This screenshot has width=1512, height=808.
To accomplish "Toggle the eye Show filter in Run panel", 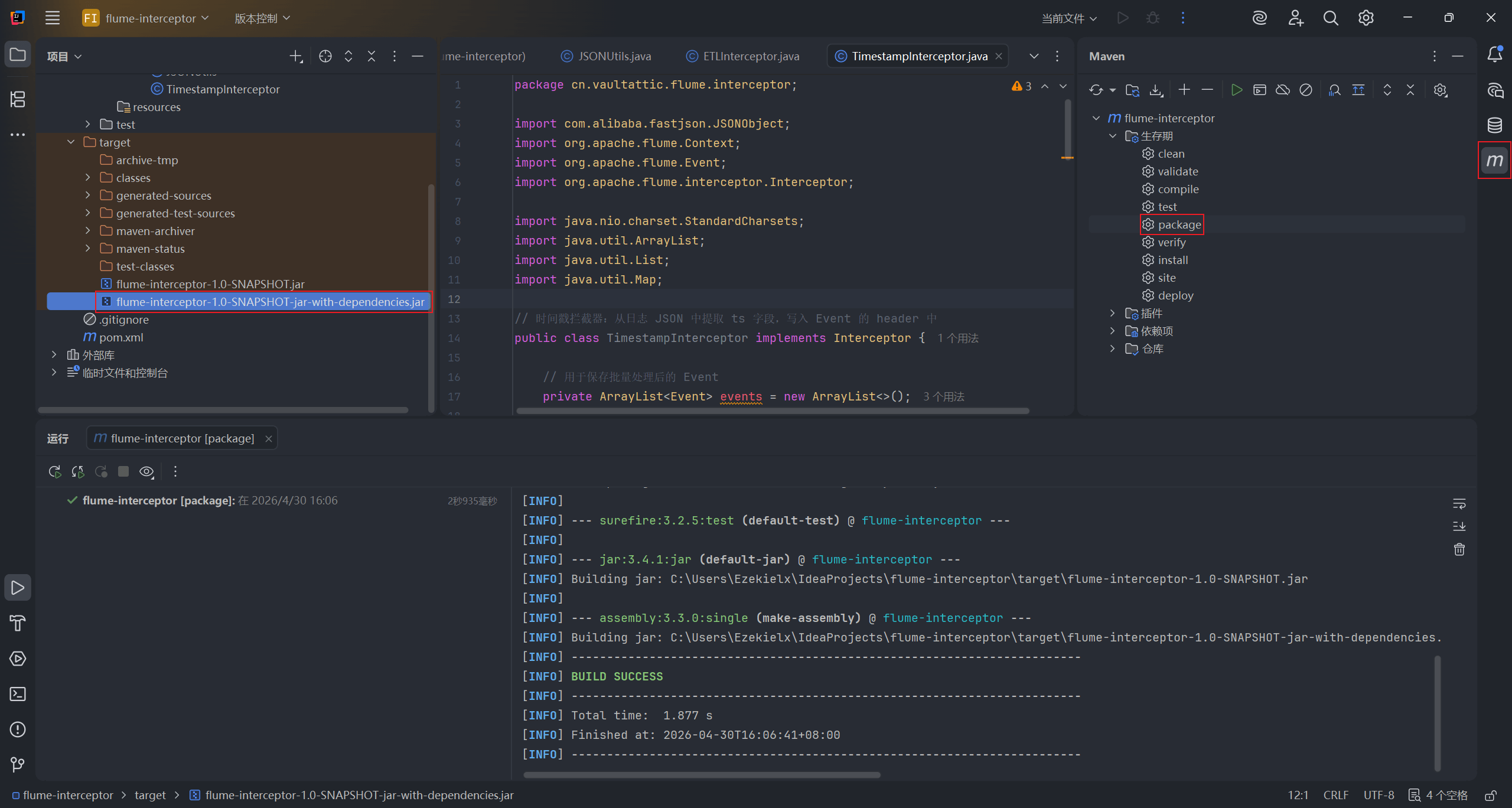I will point(146,471).
